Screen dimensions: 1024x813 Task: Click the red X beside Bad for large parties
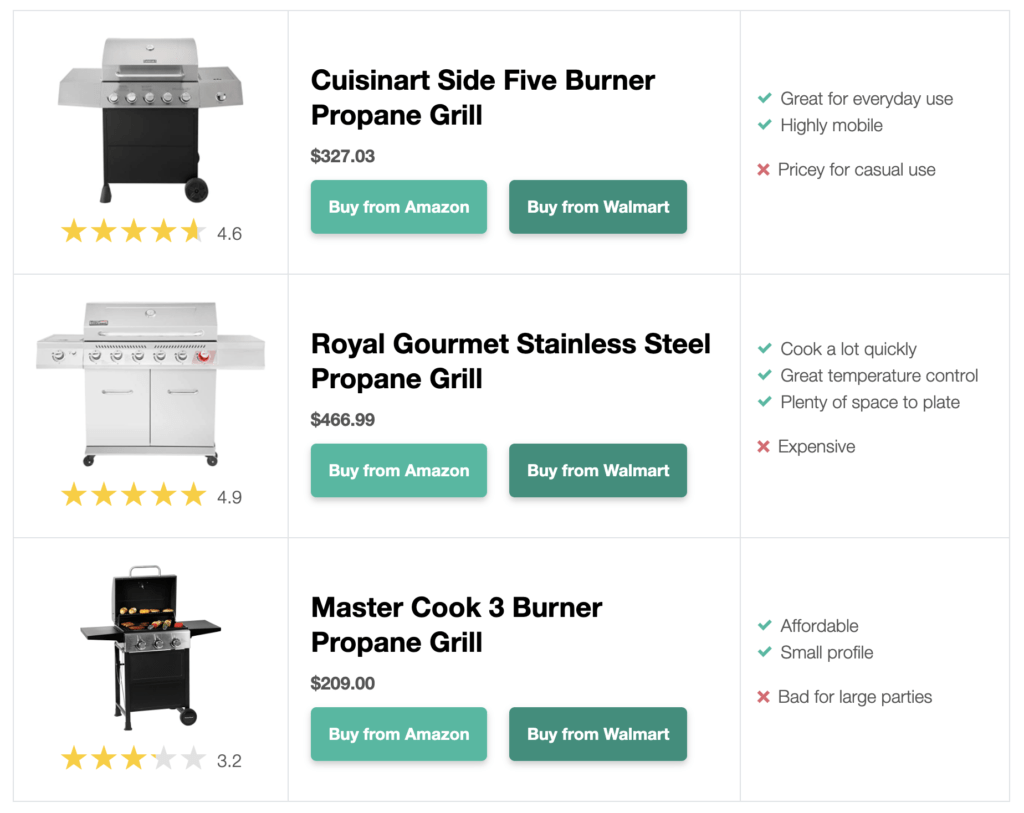pyautogui.click(x=763, y=697)
